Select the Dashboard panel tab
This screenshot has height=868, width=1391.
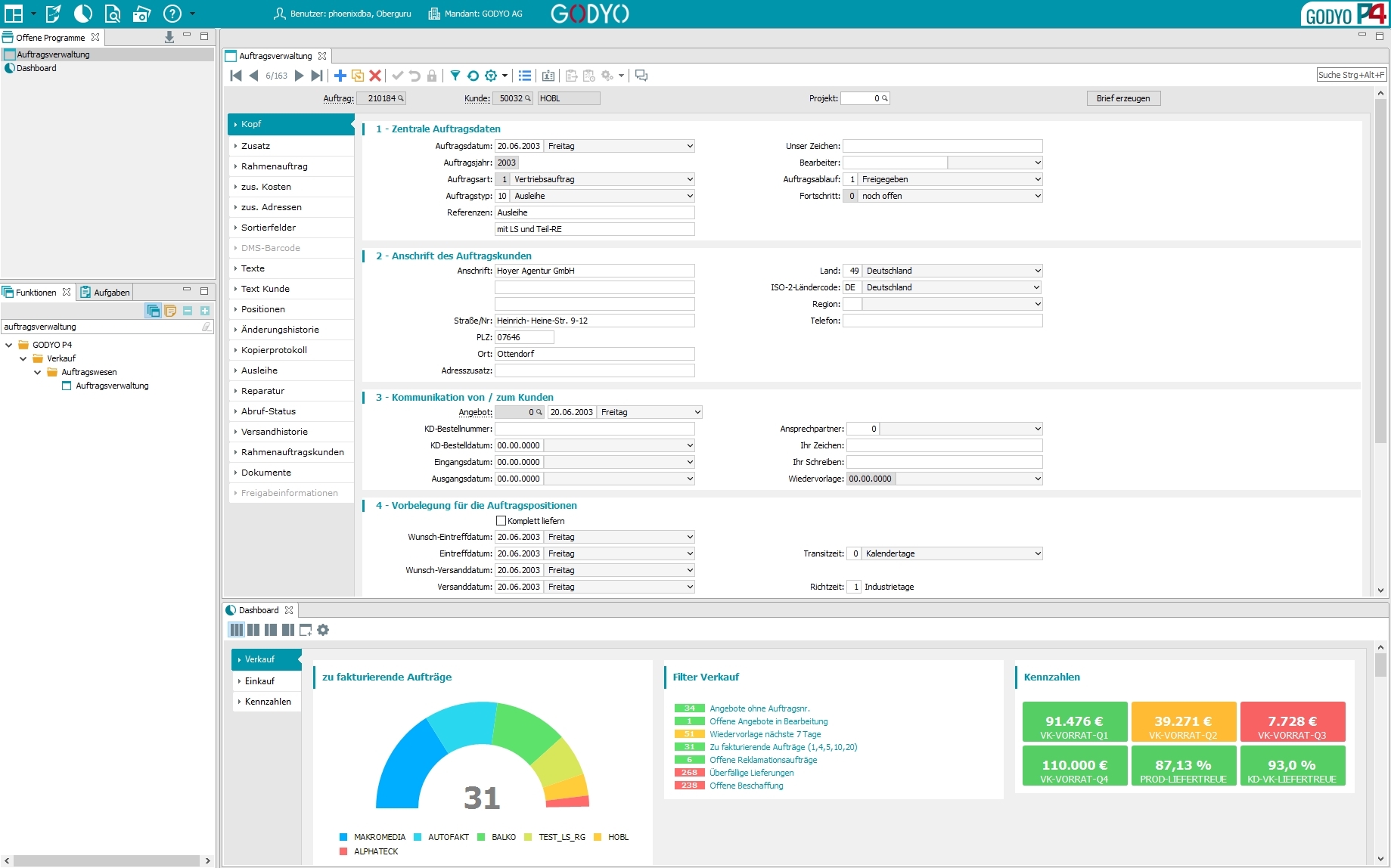coord(259,610)
